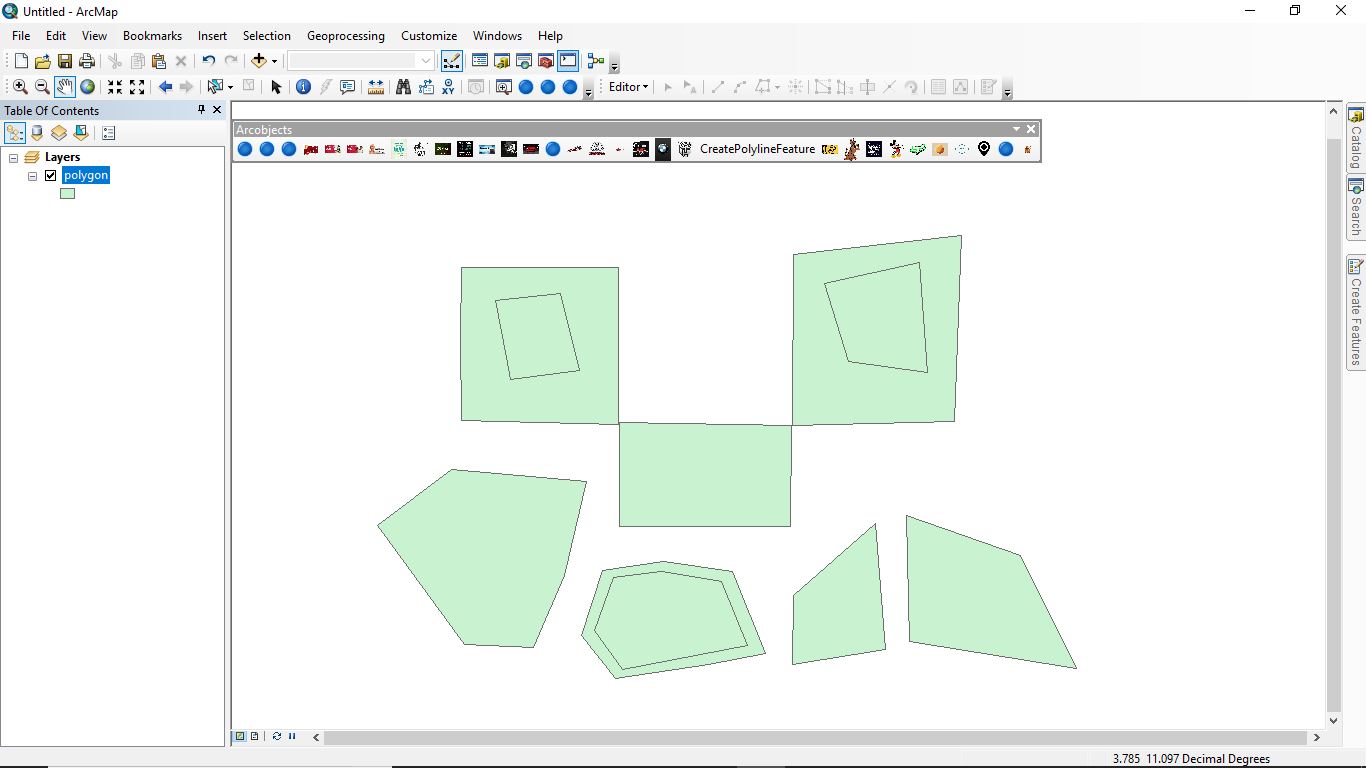
Task: Open the Geoprocessing menu
Action: tap(345, 35)
